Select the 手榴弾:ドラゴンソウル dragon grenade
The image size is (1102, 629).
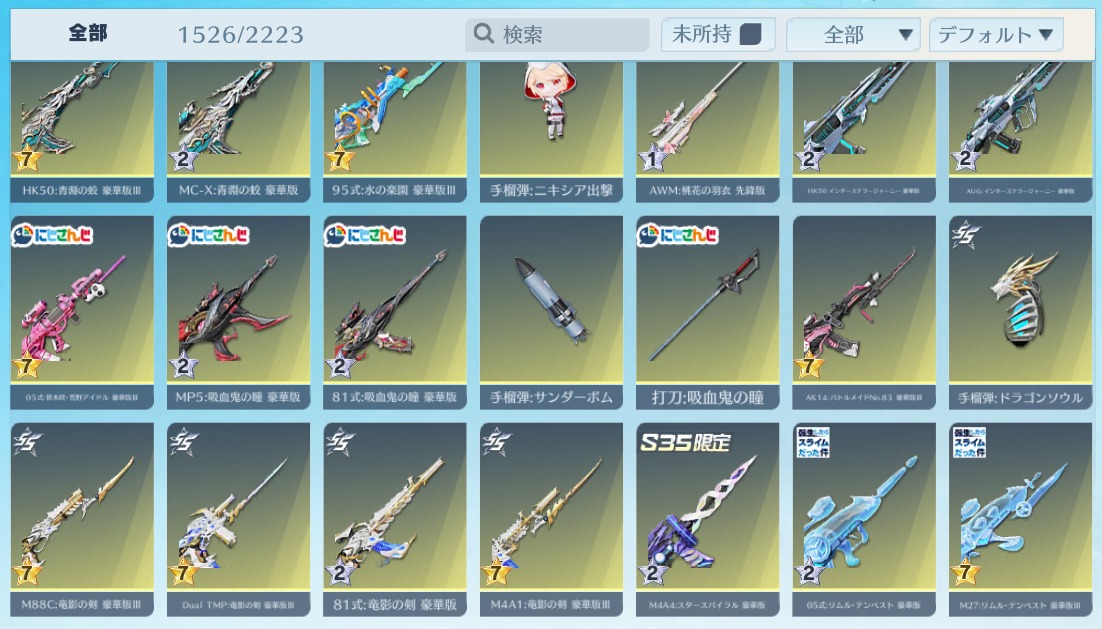click(x=1020, y=313)
